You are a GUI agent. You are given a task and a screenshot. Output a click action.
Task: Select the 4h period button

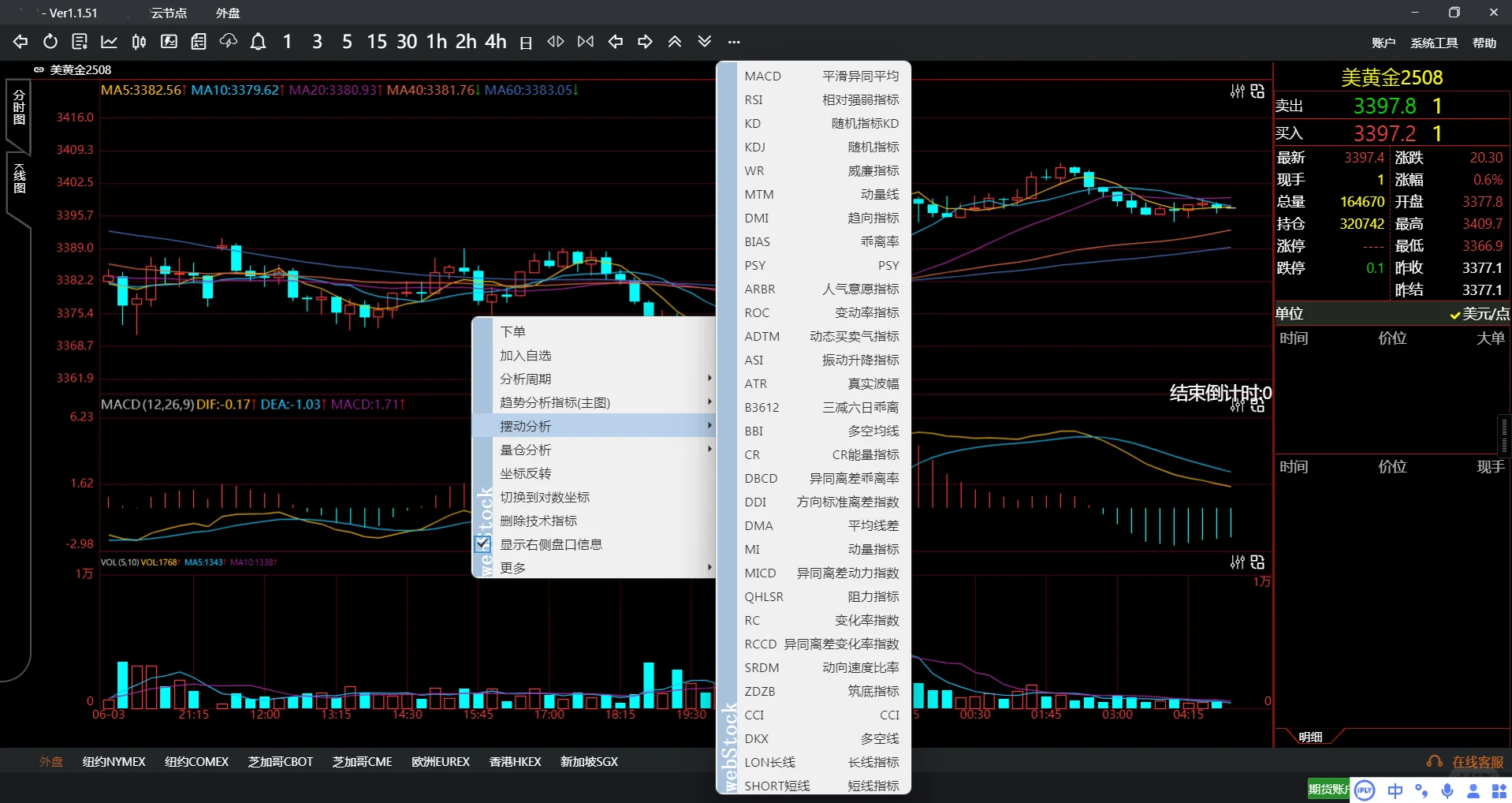pos(496,42)
